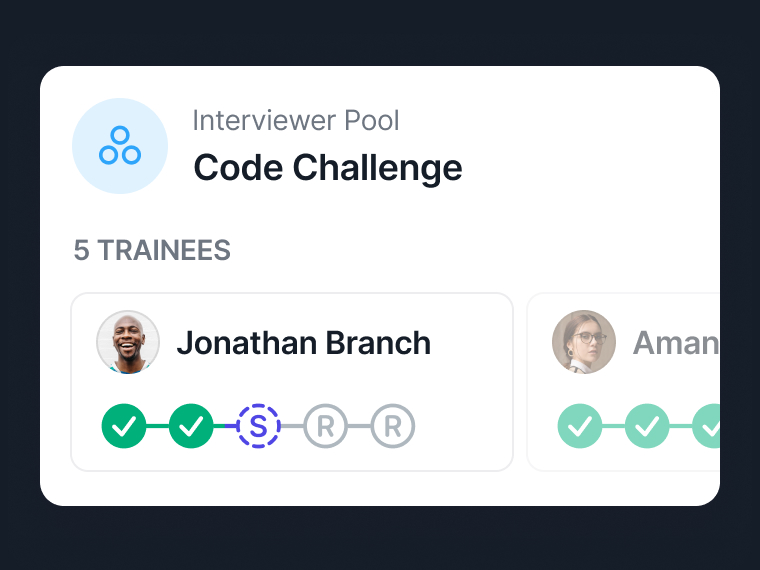Click the interviewer pool three-circles icon
This screenshot has height=570, width=760.
pyautogui.click(x=120, y=146)
